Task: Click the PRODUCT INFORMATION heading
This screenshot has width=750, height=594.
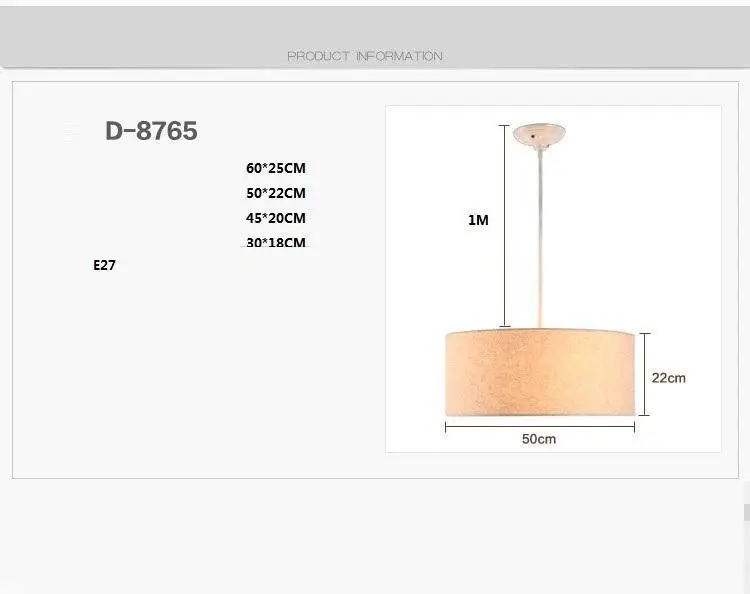Action: click(x=364, y=56)
